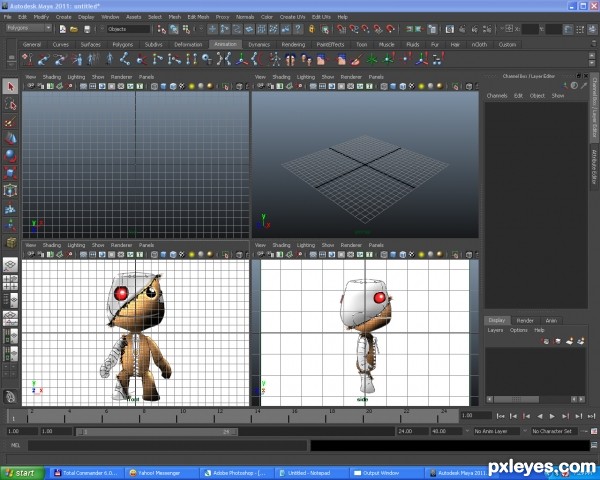Click the Paint Skin Weights brush icon
This screenshot has width=600, height=480.
[x=356, y=59]
